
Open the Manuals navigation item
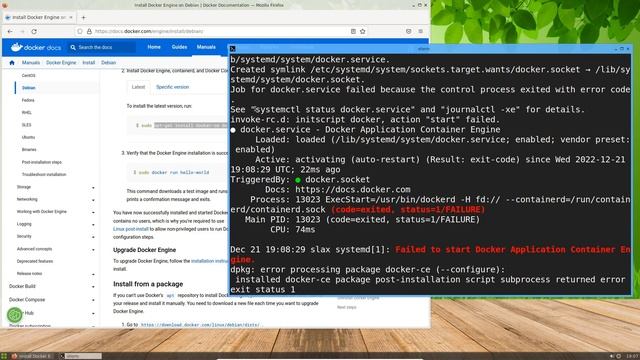coord(206,47)
